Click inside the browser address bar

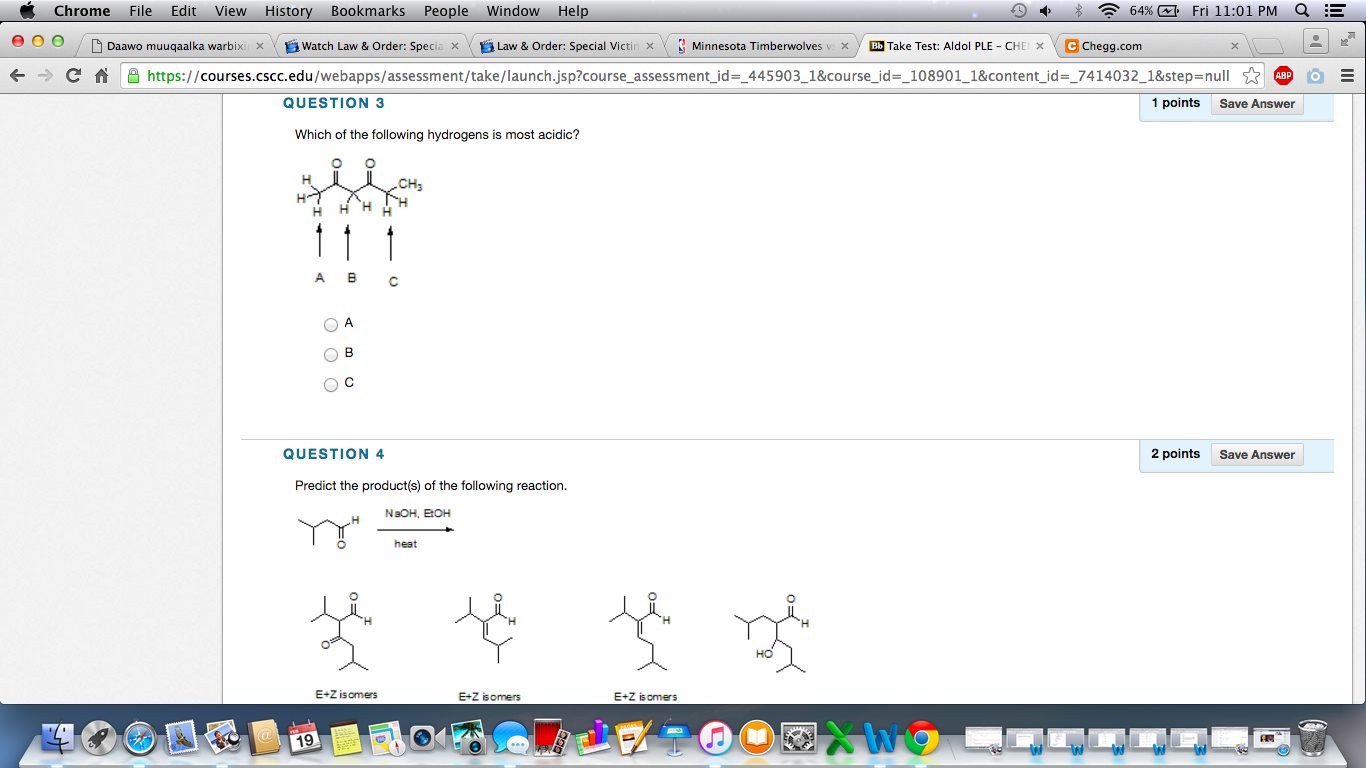tap(600, 75)
